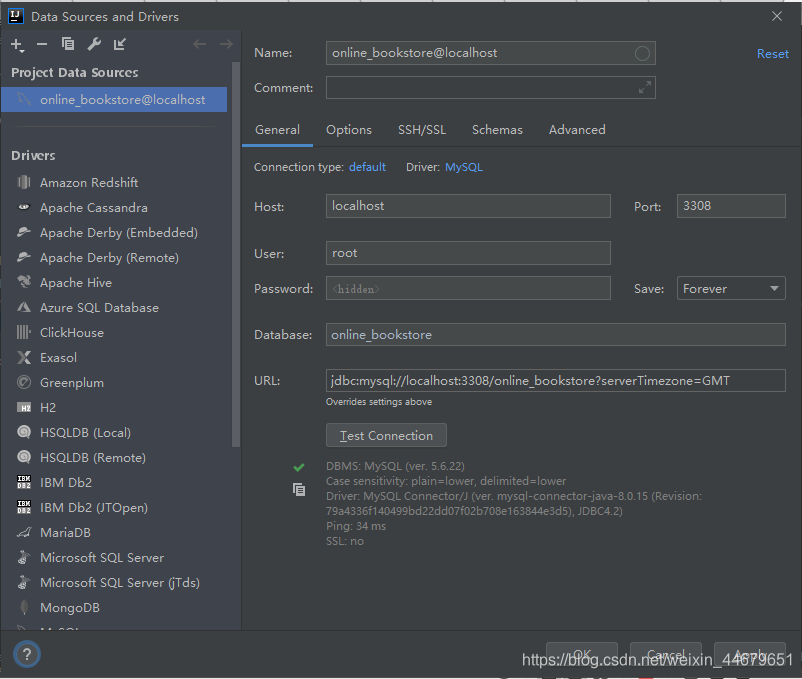Expand the Comment field editor
Viewport: 802px width, 679px height.
tap(644, 87)
